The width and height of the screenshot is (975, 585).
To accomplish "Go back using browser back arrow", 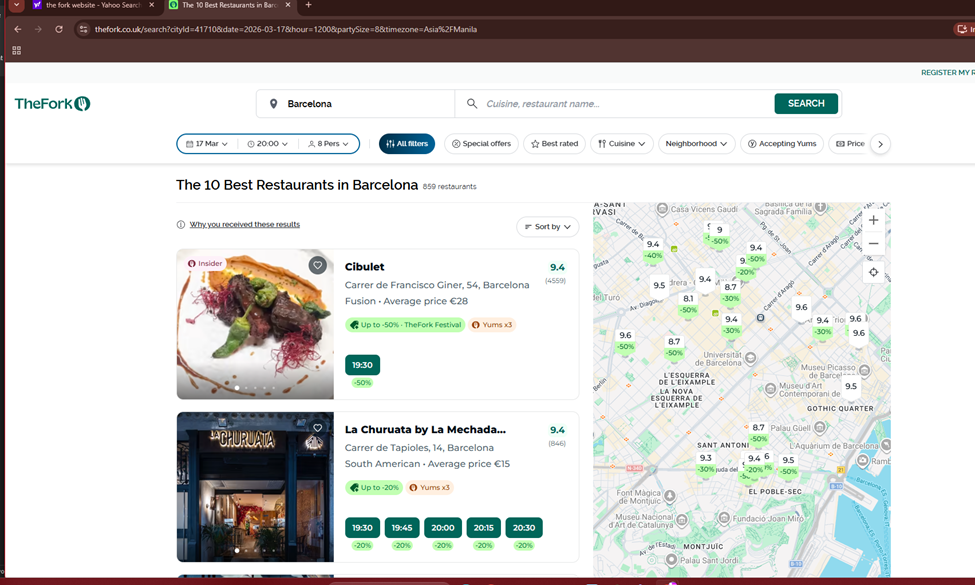I will tap(17, 29).
